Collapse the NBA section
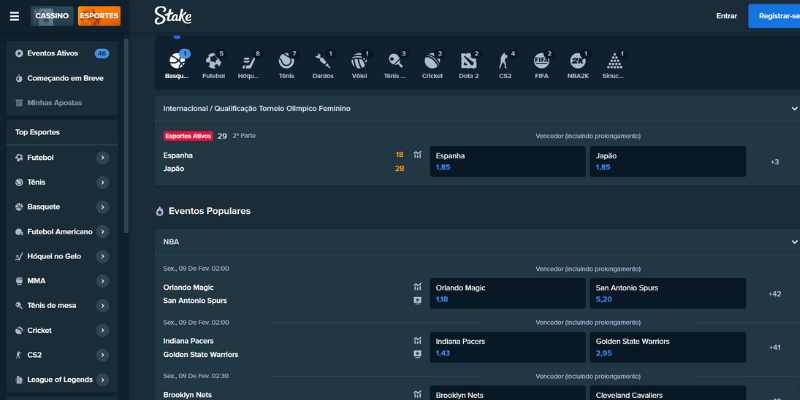The width and height of the screenshot is (800, 400). click(x=794, y=242)
